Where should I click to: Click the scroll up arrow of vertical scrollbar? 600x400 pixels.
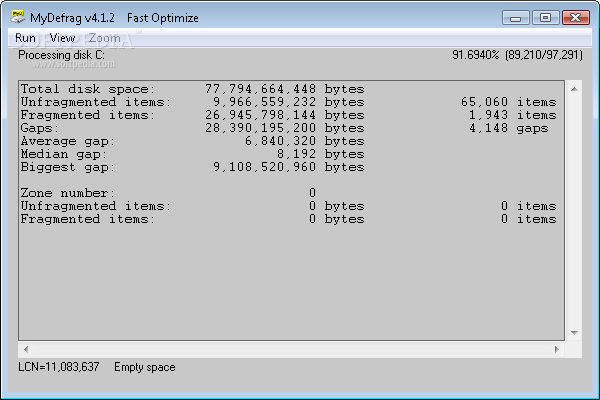coord(574,89)
